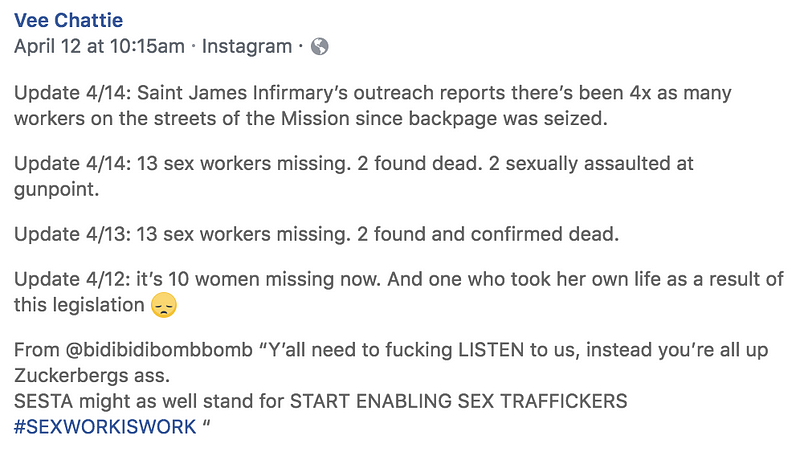This screenshot has width=800, height=459.
Task: Click the capitalized word LISTEN
Action: coord(491,350)
